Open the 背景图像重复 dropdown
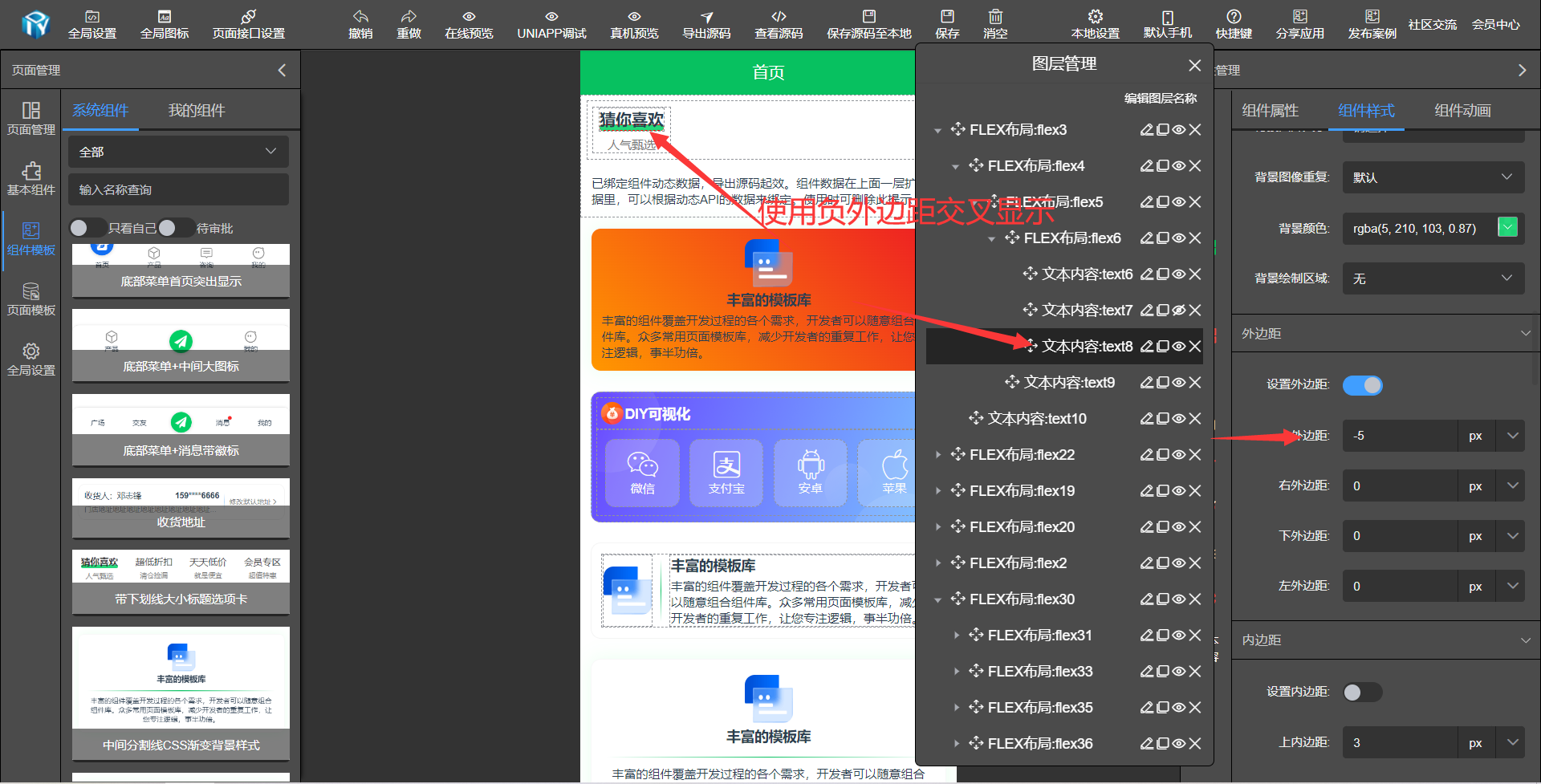The image size is (1541, 784). click(x=1433, y=177)
